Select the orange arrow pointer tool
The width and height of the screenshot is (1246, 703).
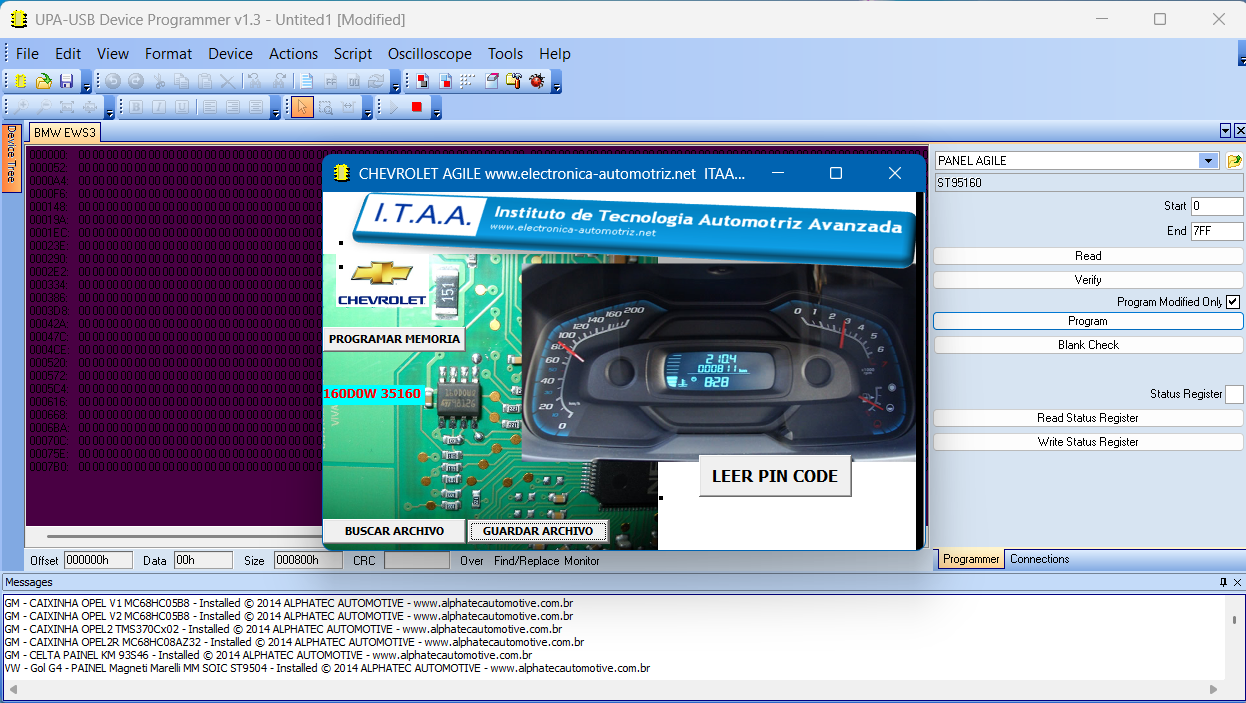[302, 107]
